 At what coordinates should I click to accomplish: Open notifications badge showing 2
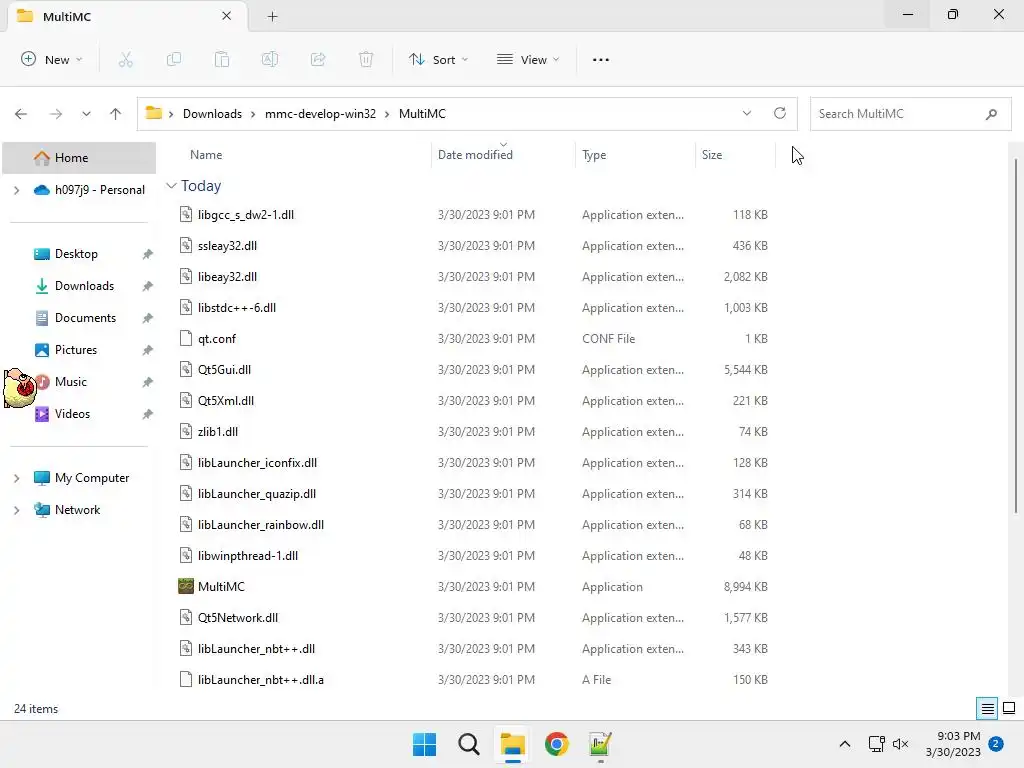(x=996, y=744)
